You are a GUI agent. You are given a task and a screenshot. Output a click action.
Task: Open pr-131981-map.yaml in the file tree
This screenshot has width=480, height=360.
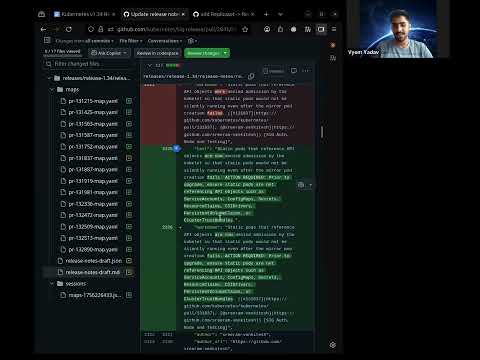[93, 192]
